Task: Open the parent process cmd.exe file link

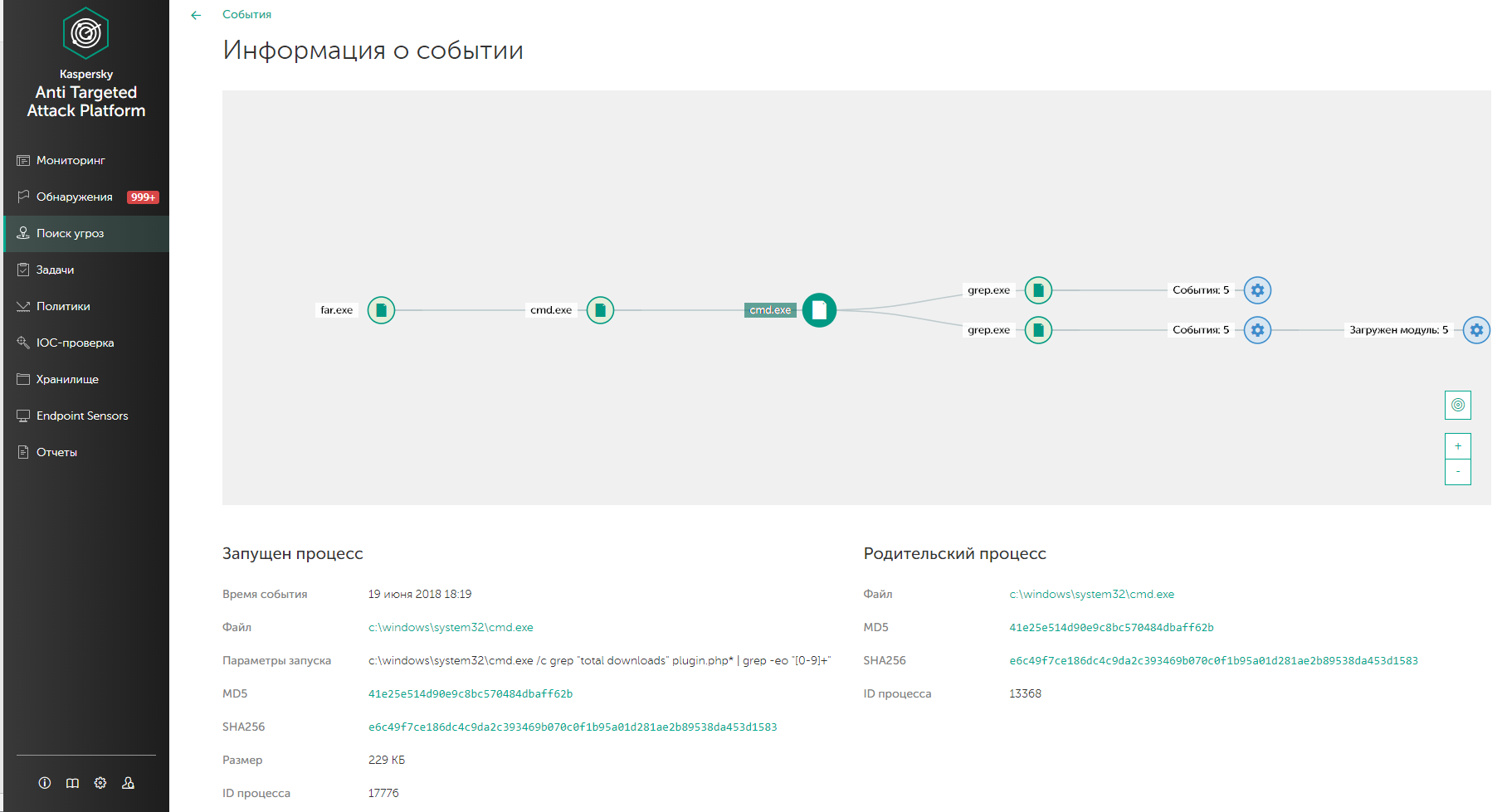Action: coord(1091,594)
